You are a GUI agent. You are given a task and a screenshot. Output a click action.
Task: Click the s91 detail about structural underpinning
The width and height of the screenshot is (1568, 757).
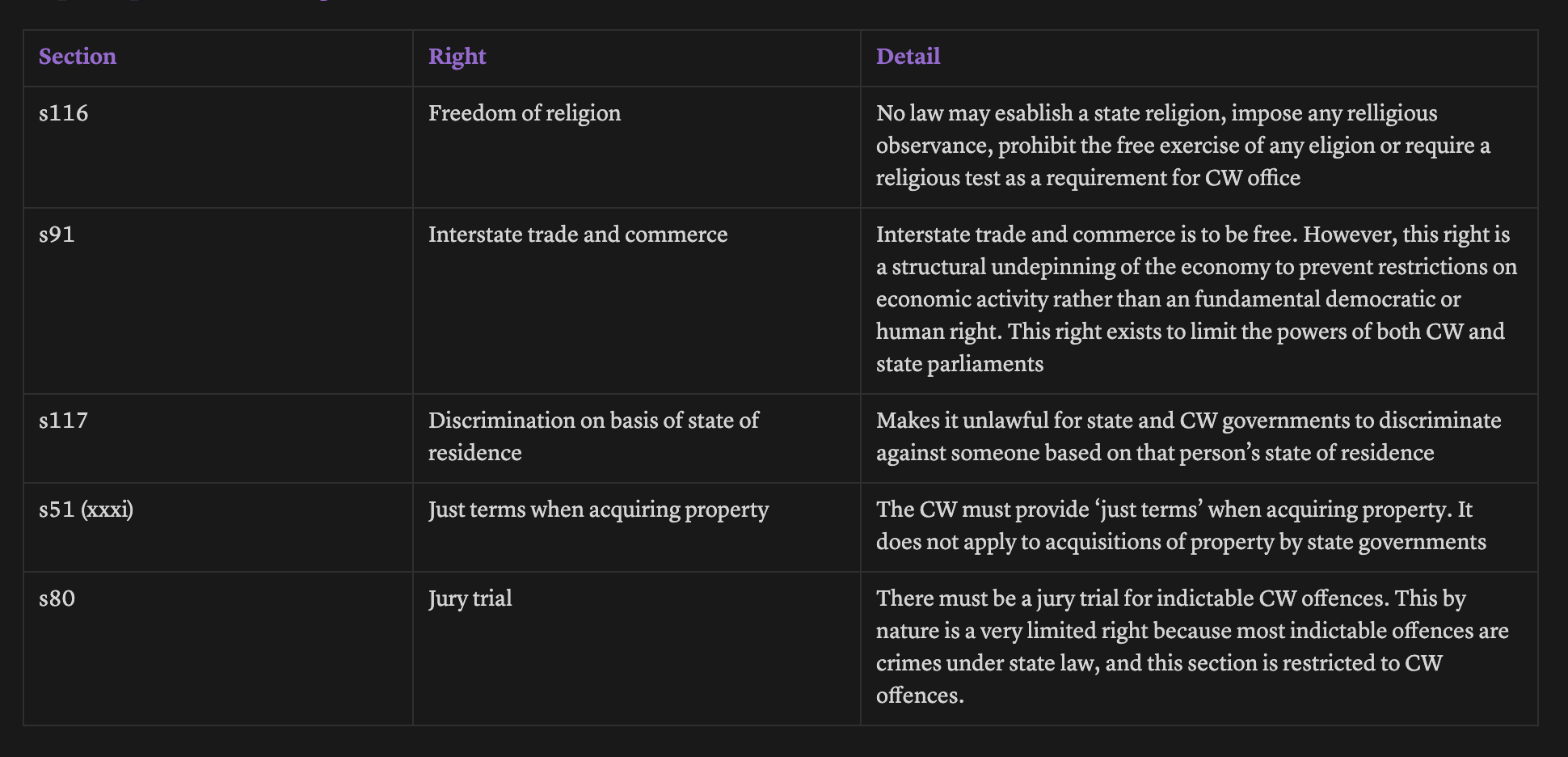tap(1196, 299)
